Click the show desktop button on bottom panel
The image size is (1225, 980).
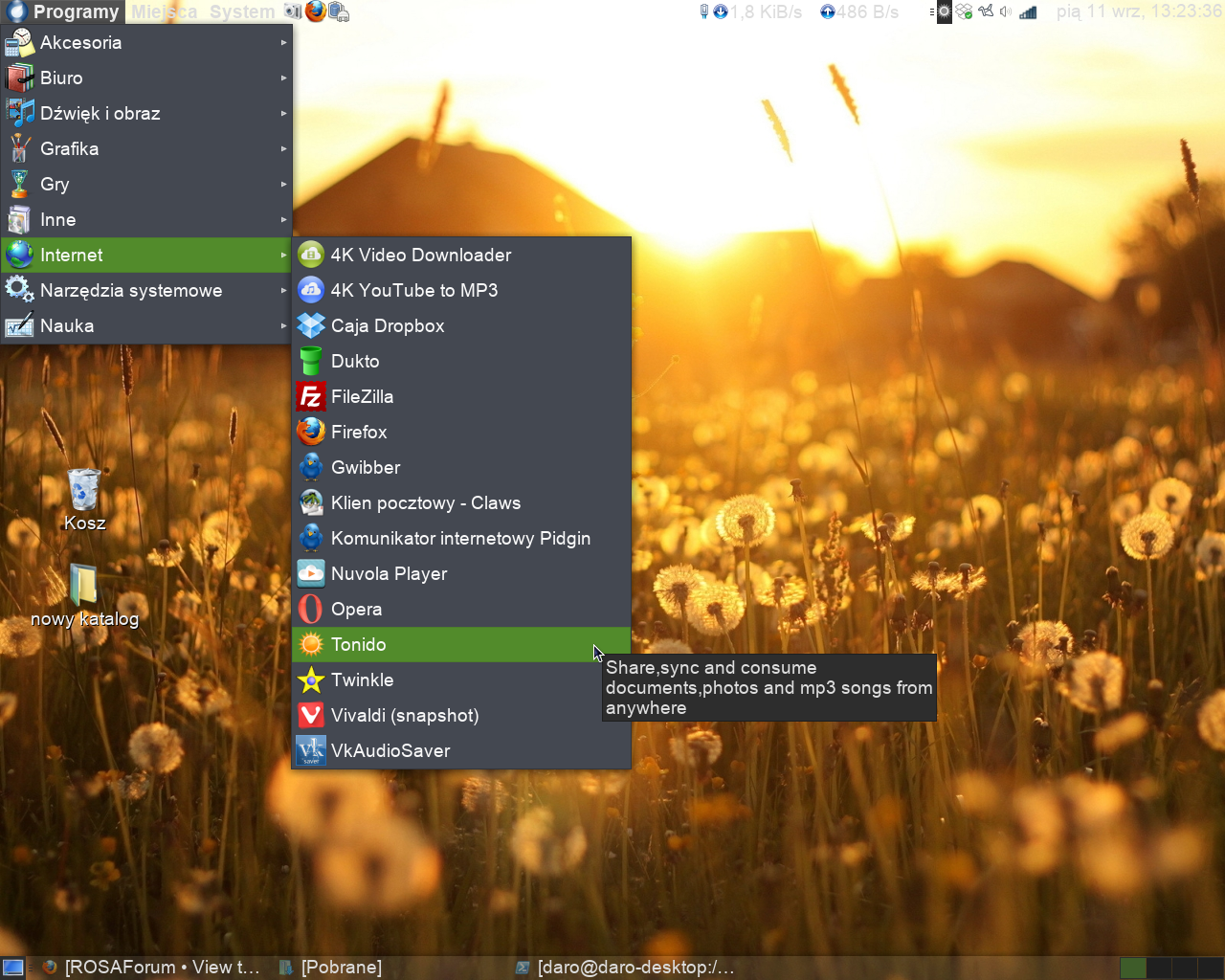tap(12, 968)
